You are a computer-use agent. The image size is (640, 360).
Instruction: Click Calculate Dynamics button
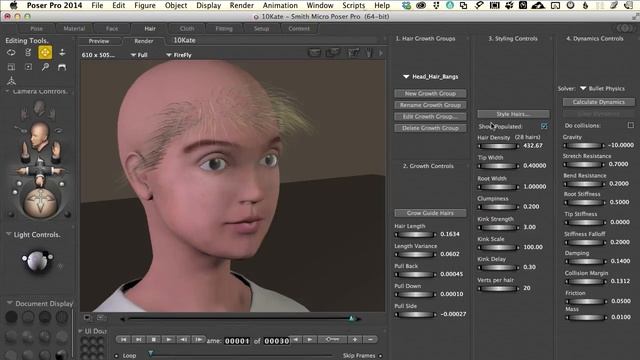599,102
